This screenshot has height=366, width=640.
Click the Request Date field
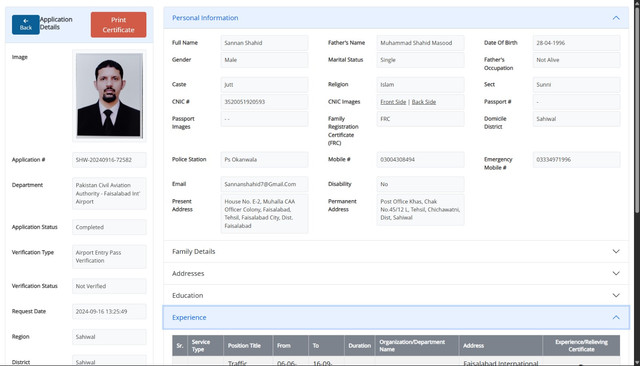tap(109, 311)
